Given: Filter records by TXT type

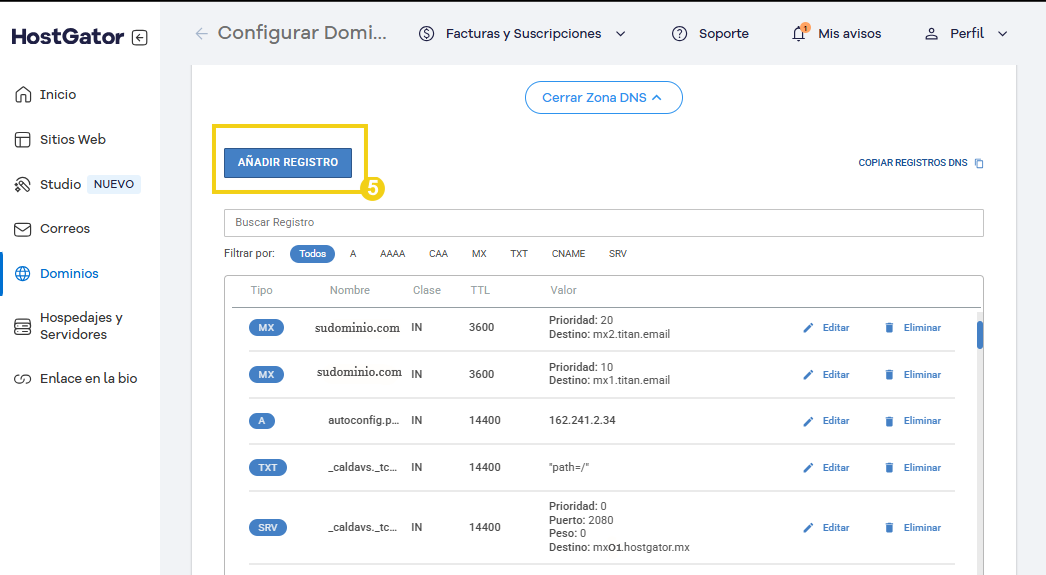Looking at the screenshot, I should tap(519, 253).
